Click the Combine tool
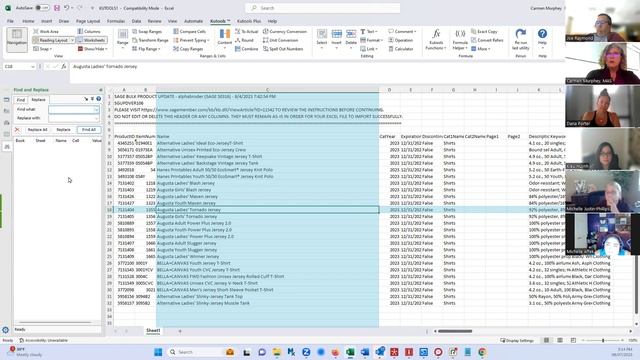This screenshot has width=640, height=360. [x=247, y=49]
